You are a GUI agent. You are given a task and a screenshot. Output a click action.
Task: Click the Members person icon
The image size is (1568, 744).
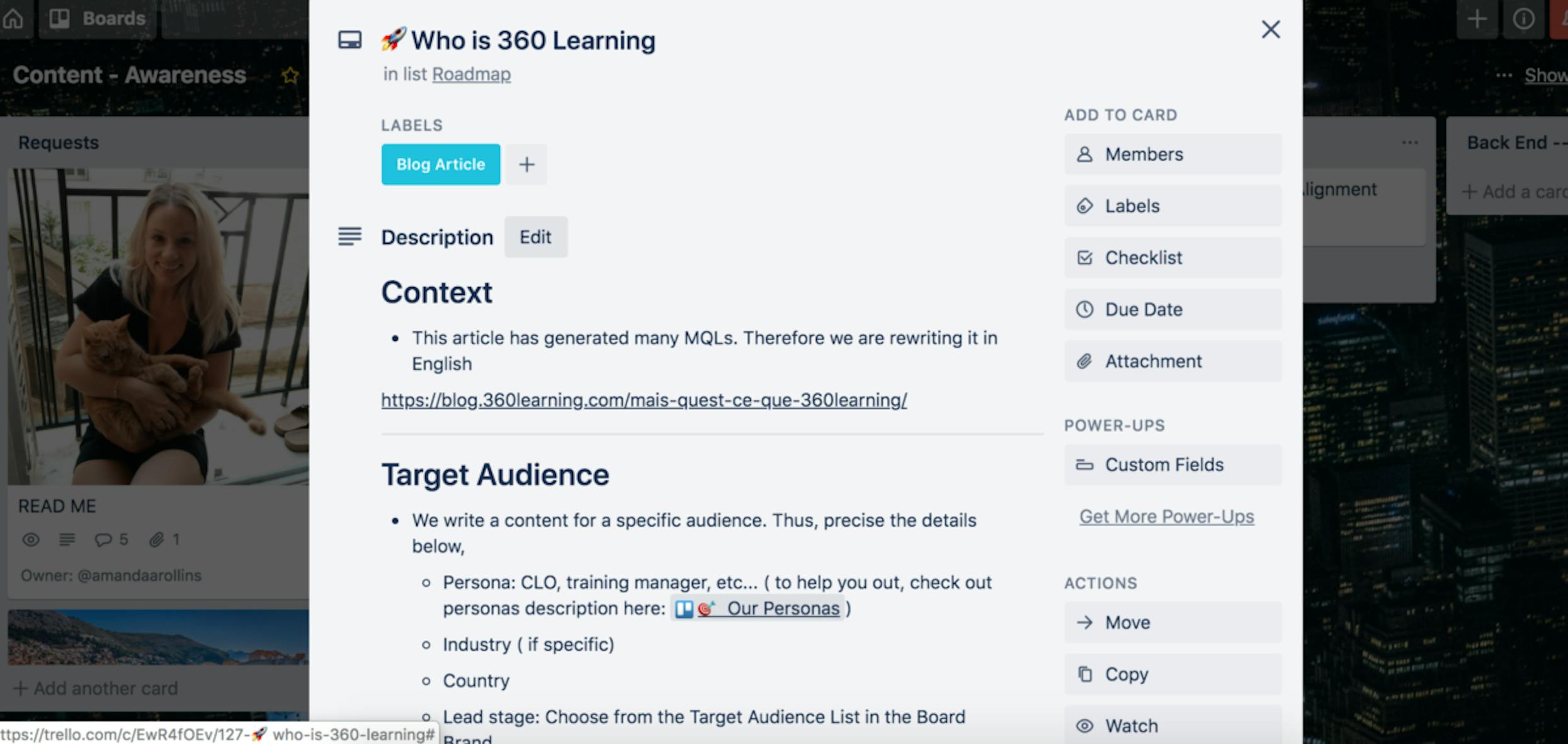tap(1084, 154)
